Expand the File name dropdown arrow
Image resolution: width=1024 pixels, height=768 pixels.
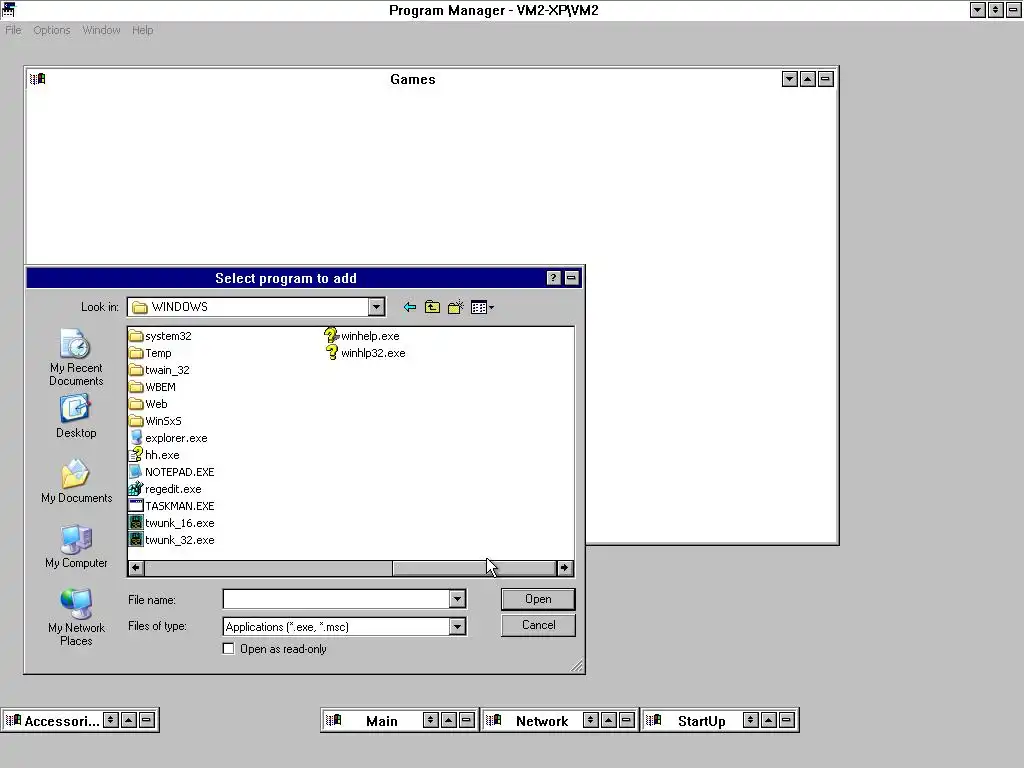tap(457, 599)
